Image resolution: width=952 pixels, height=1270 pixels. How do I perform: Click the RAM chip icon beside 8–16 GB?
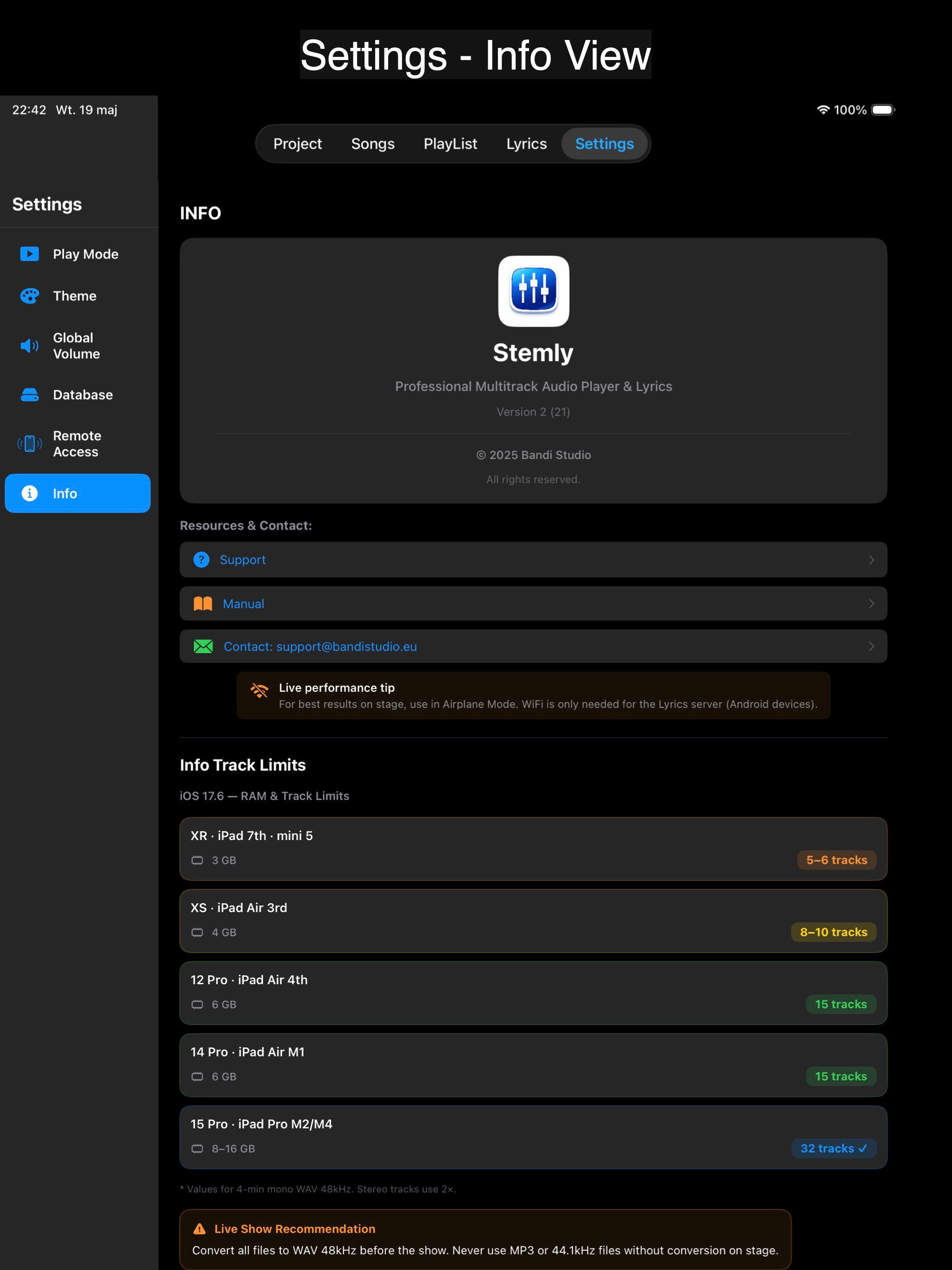coord(198,1148)
